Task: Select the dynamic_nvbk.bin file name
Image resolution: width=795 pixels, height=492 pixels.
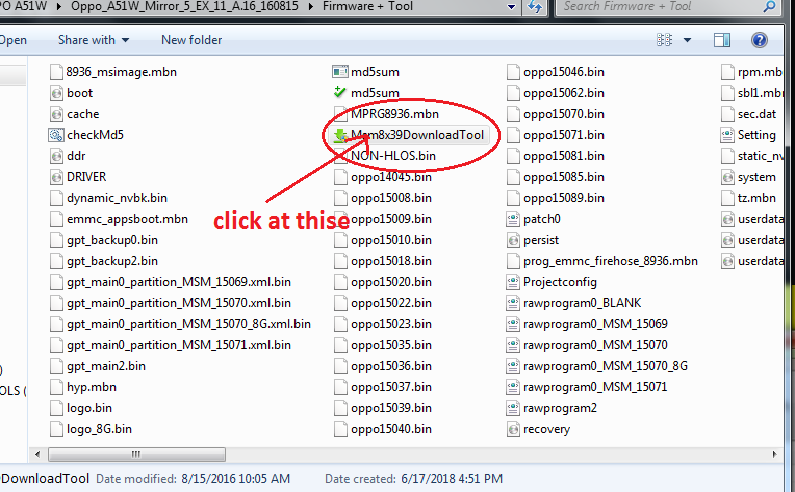Action: (117, 198)
